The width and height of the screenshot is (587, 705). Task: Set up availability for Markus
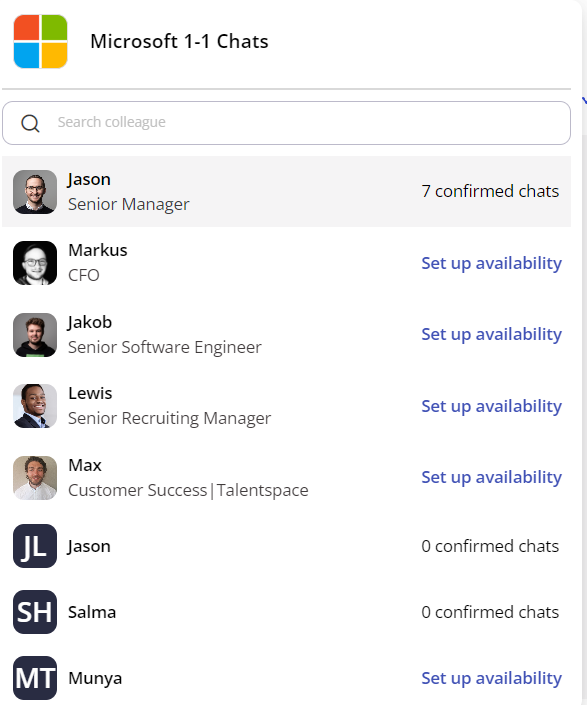[x=491, y=263]
